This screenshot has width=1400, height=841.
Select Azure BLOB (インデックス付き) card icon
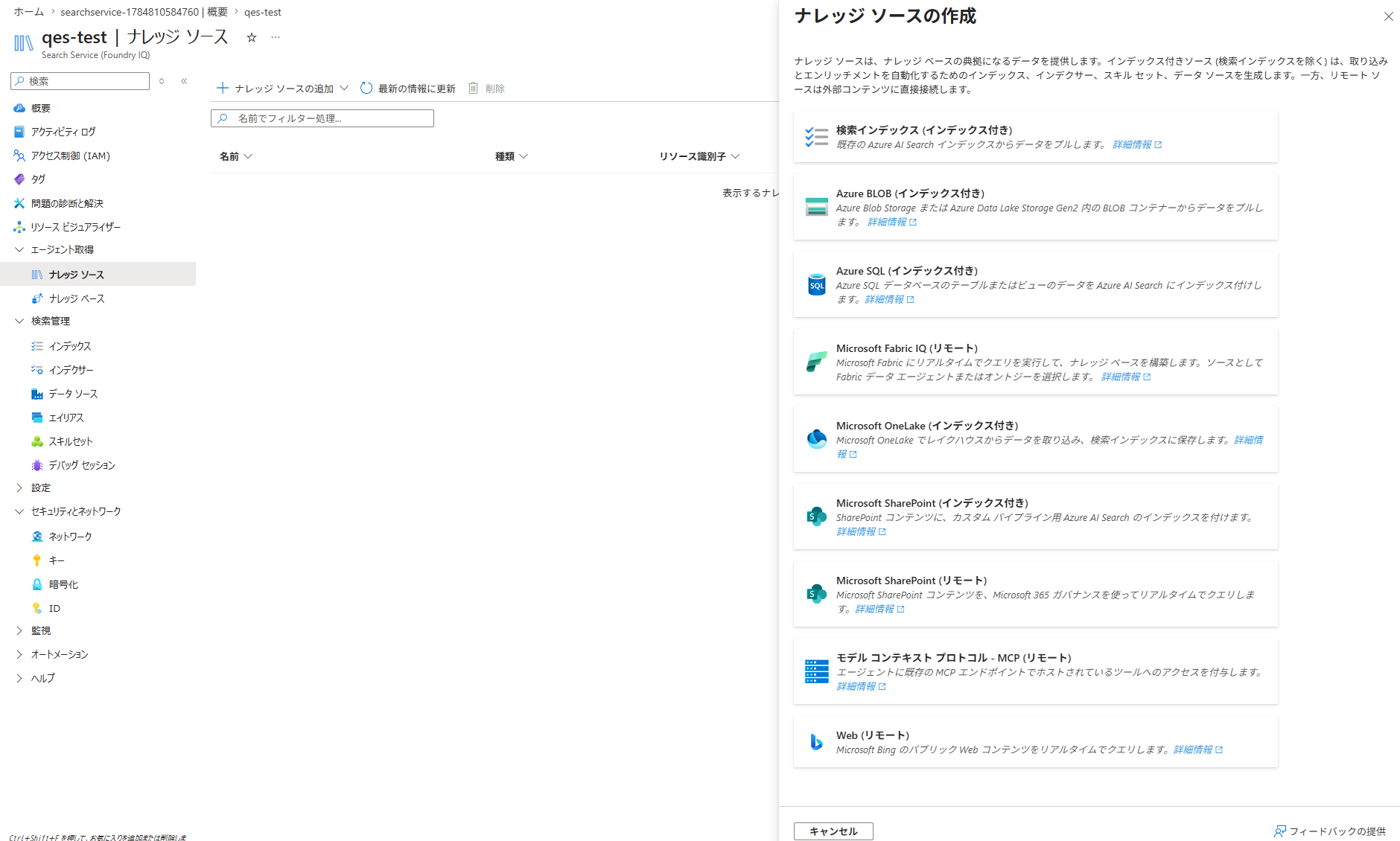[x=816, y=207]
